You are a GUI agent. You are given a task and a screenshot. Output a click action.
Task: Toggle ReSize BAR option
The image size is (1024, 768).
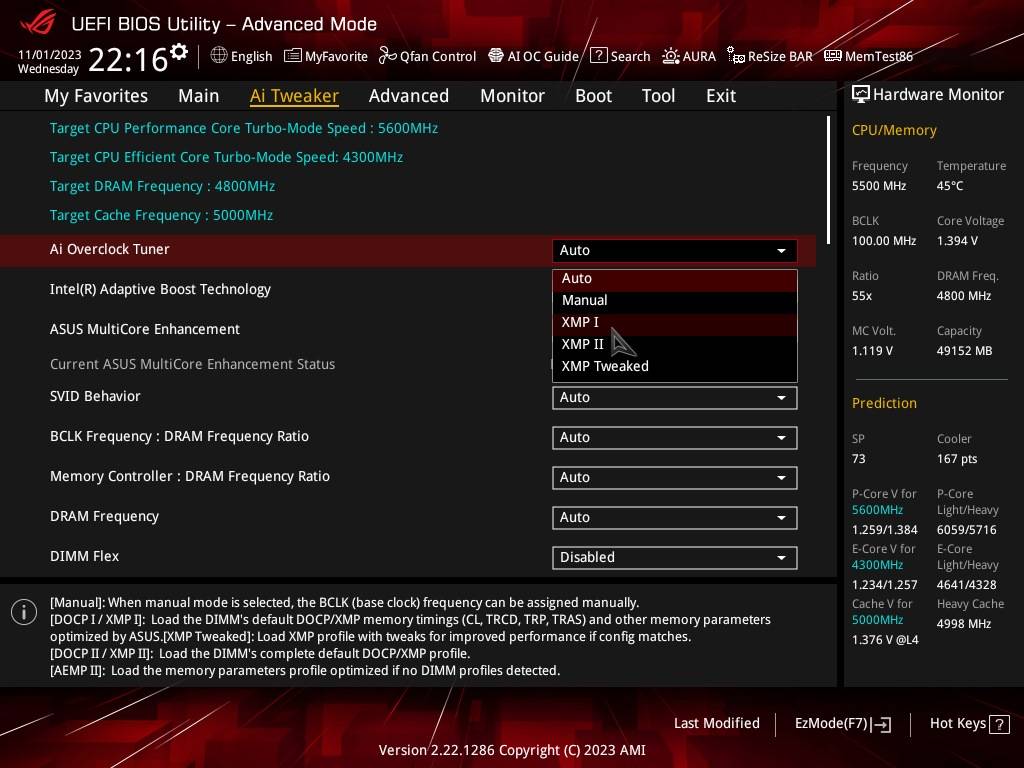[x=769, y=56]
